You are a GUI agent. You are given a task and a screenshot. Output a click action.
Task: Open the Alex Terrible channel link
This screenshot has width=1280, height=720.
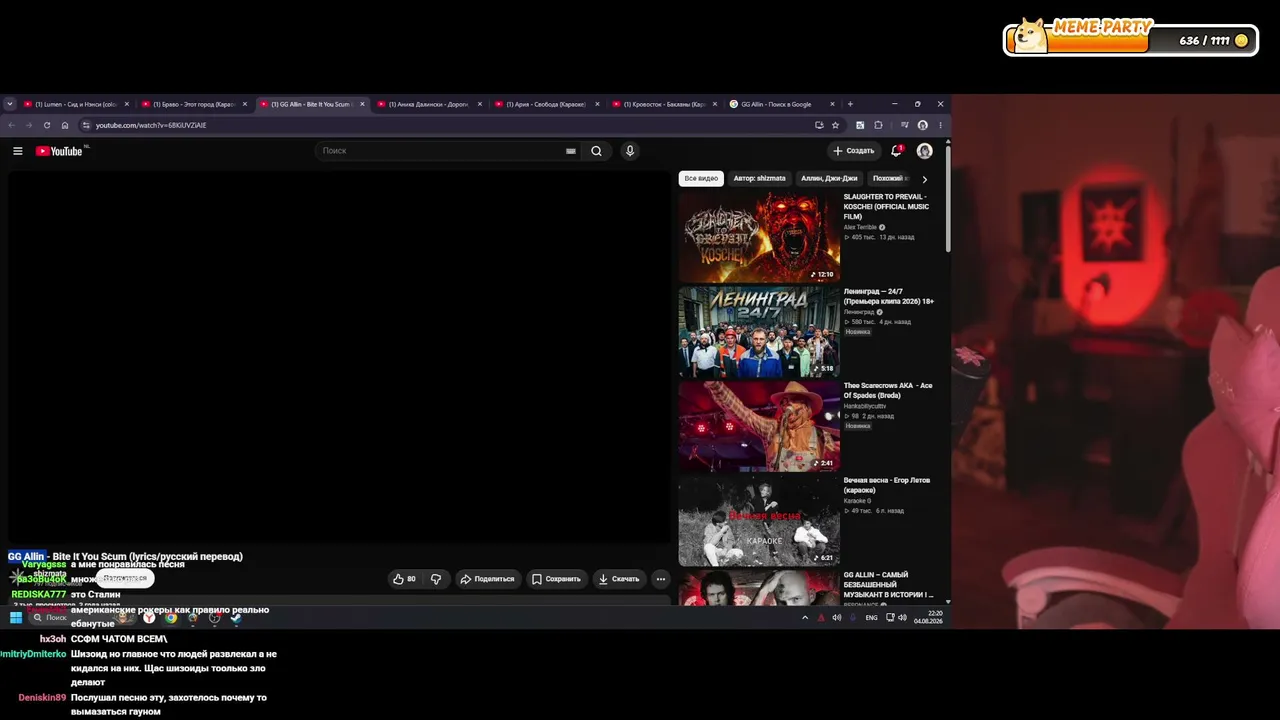(860, 227)
